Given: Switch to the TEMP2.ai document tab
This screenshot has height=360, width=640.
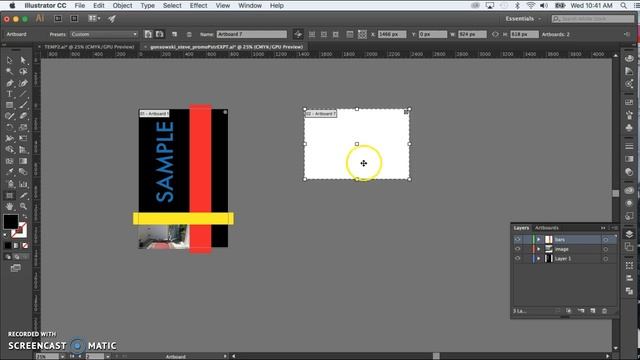Looking at the screenshot, I should [89, 47].
